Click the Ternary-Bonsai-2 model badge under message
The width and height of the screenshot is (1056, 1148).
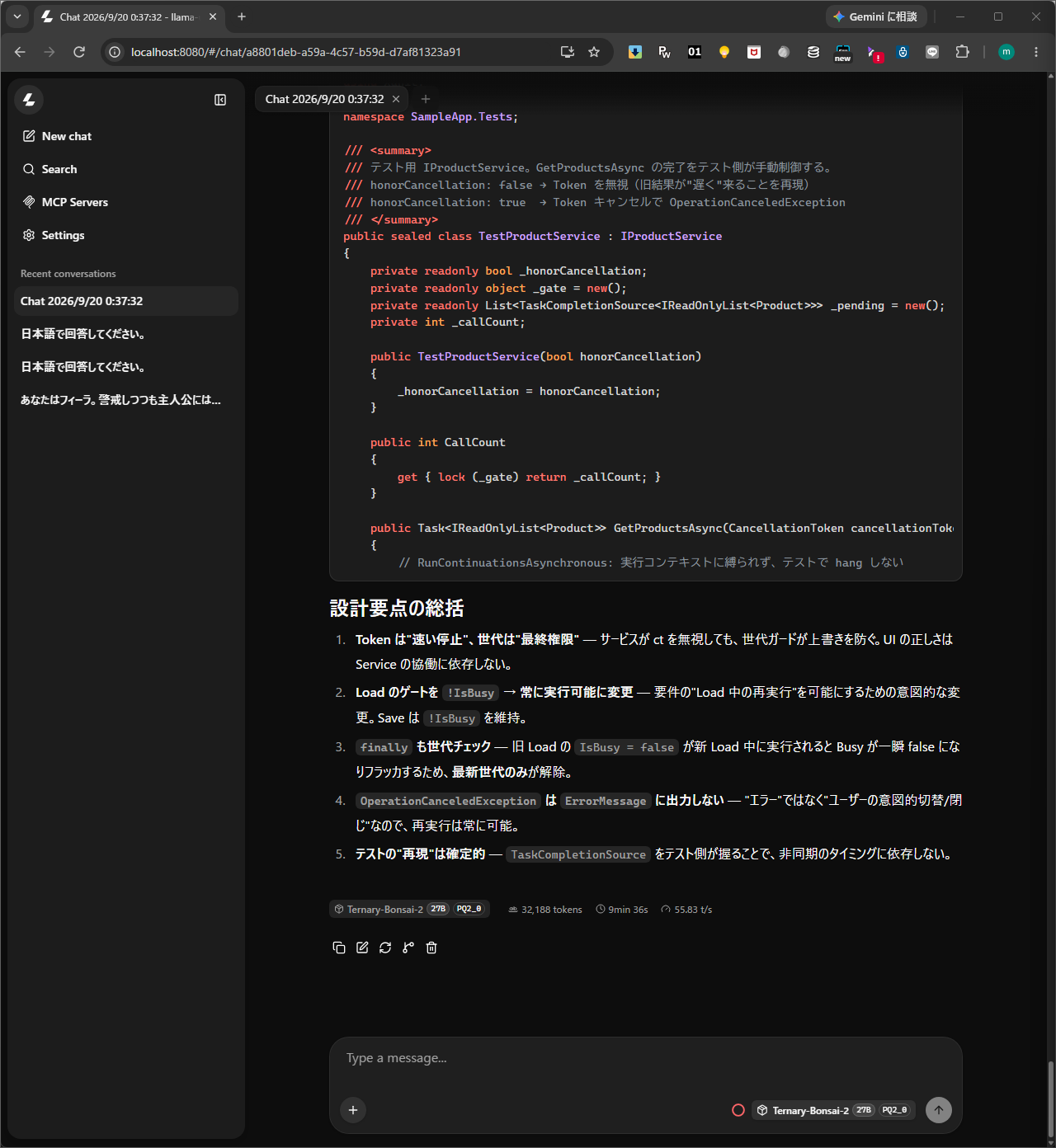[x=409, y=909]
